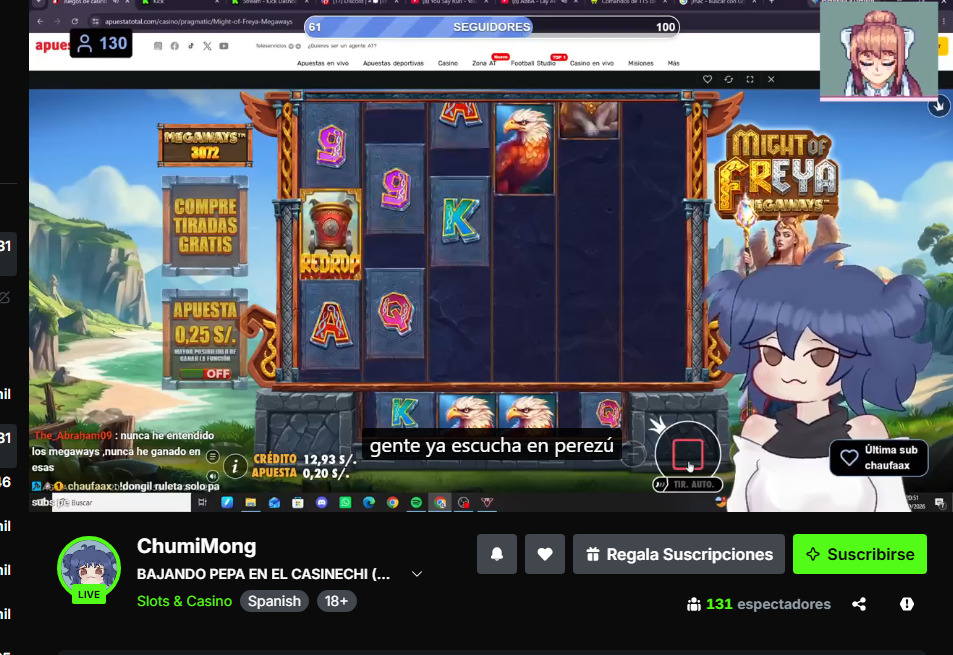Follow the channel with the heart button

pyautogui.click(x=545, y=554)
